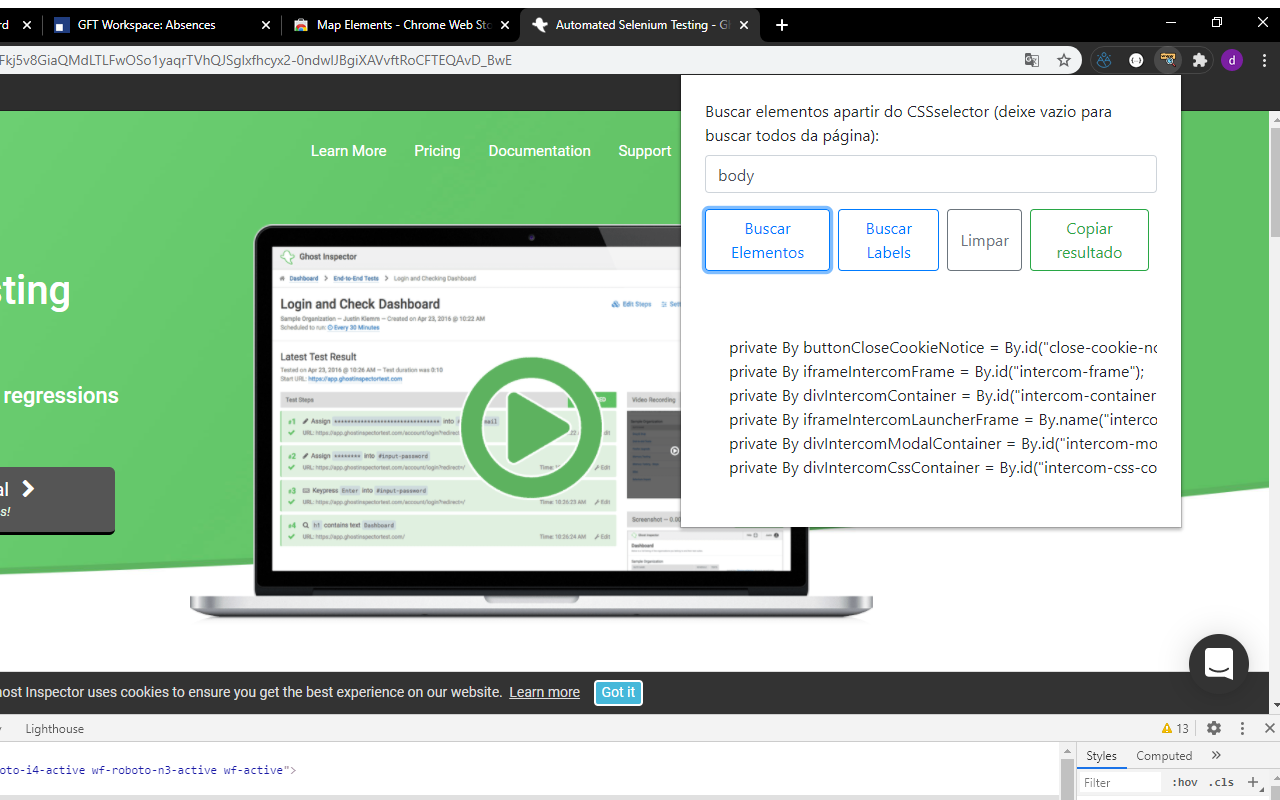Switch to the Computed tab
Viewport: 1280px width, 800px height.
[x=1164, y=756]
